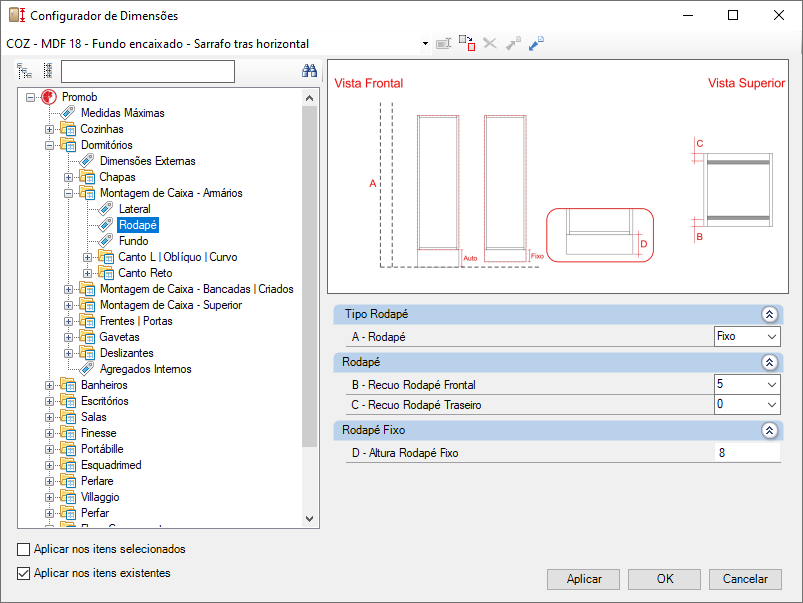Click the folder icon beside Gavetas
The width and height of the screenshot is (803, 603).
click(x=87, y=337)
